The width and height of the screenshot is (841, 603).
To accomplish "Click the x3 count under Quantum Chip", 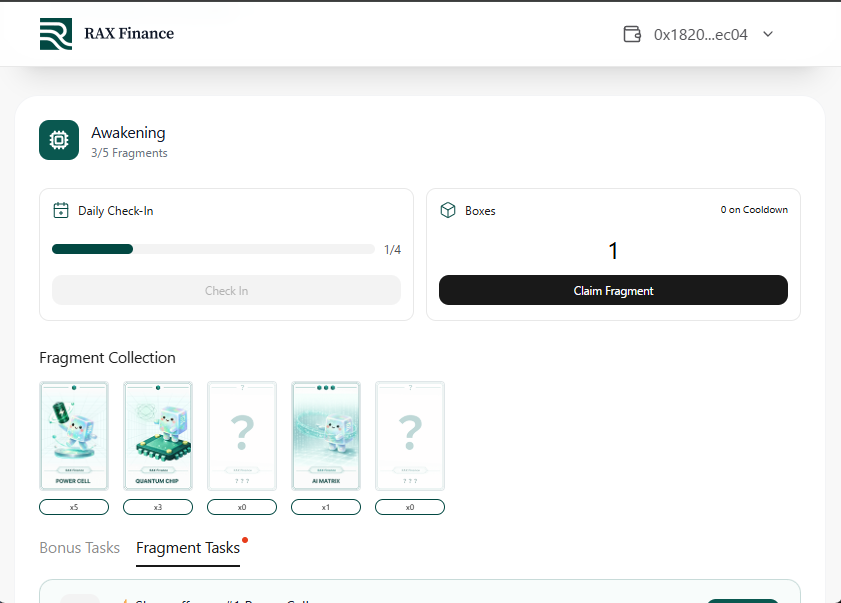I will 158,507.
